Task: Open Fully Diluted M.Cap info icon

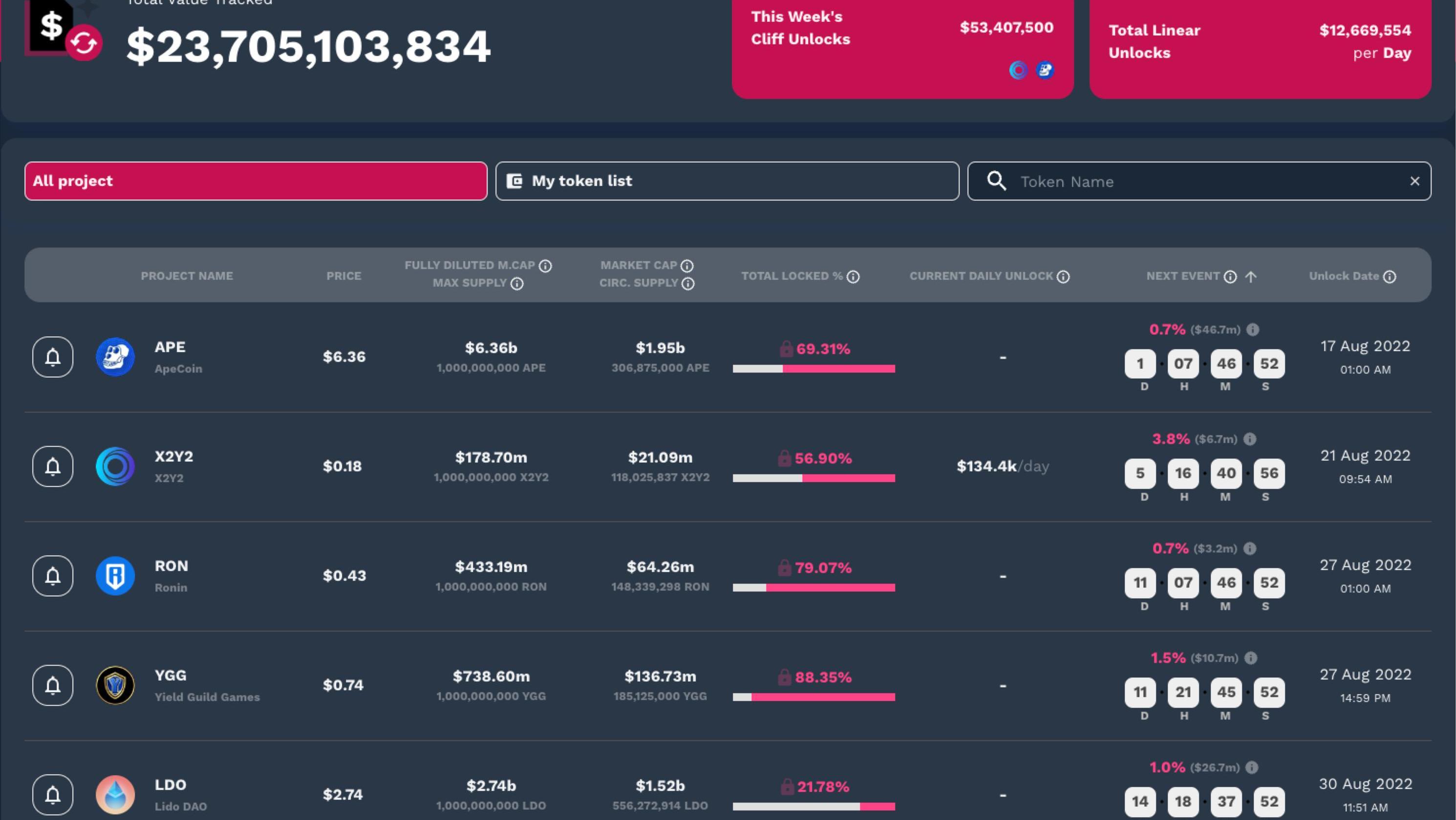Action: pos(545,266)
